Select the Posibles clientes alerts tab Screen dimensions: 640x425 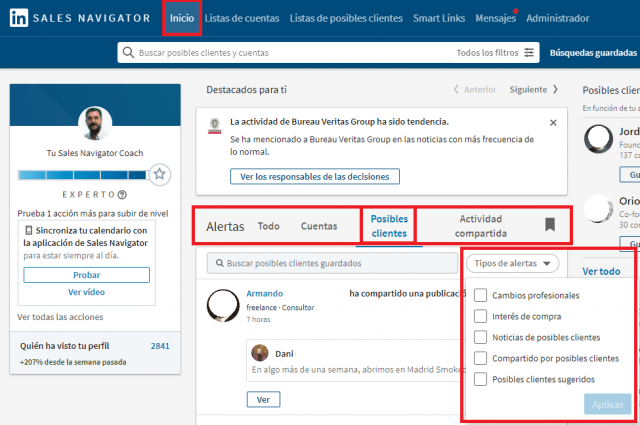tap(389, 226)
